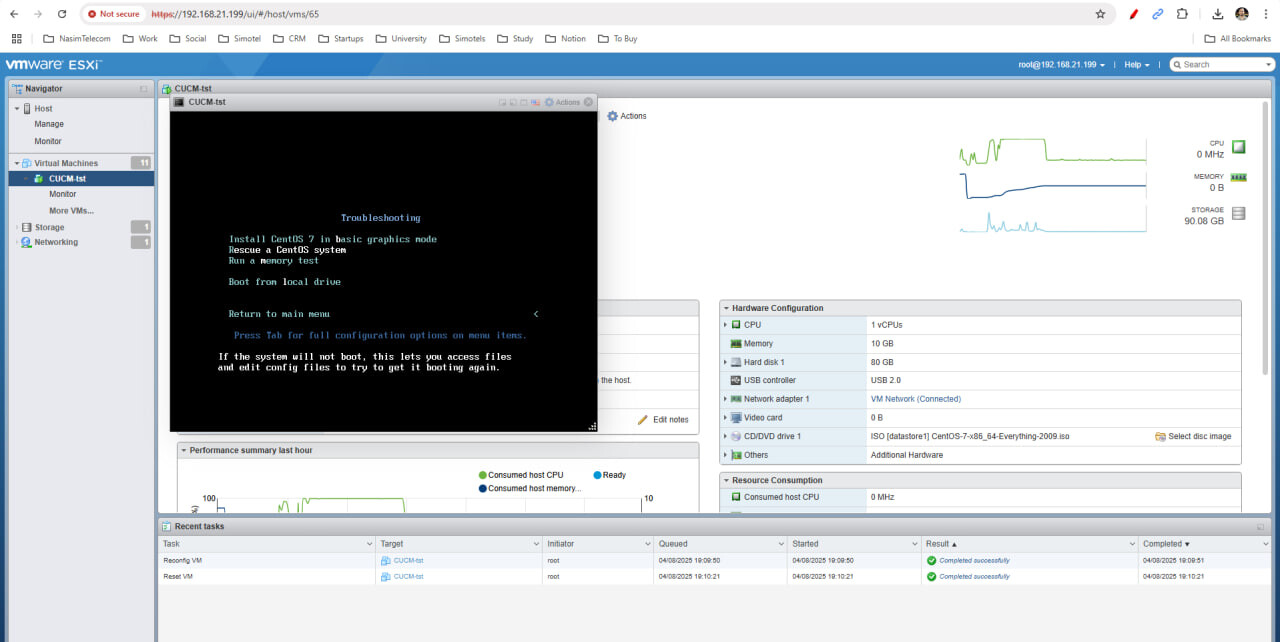Expand CD/DVD drive 1 row

click(x=726, y=436)
